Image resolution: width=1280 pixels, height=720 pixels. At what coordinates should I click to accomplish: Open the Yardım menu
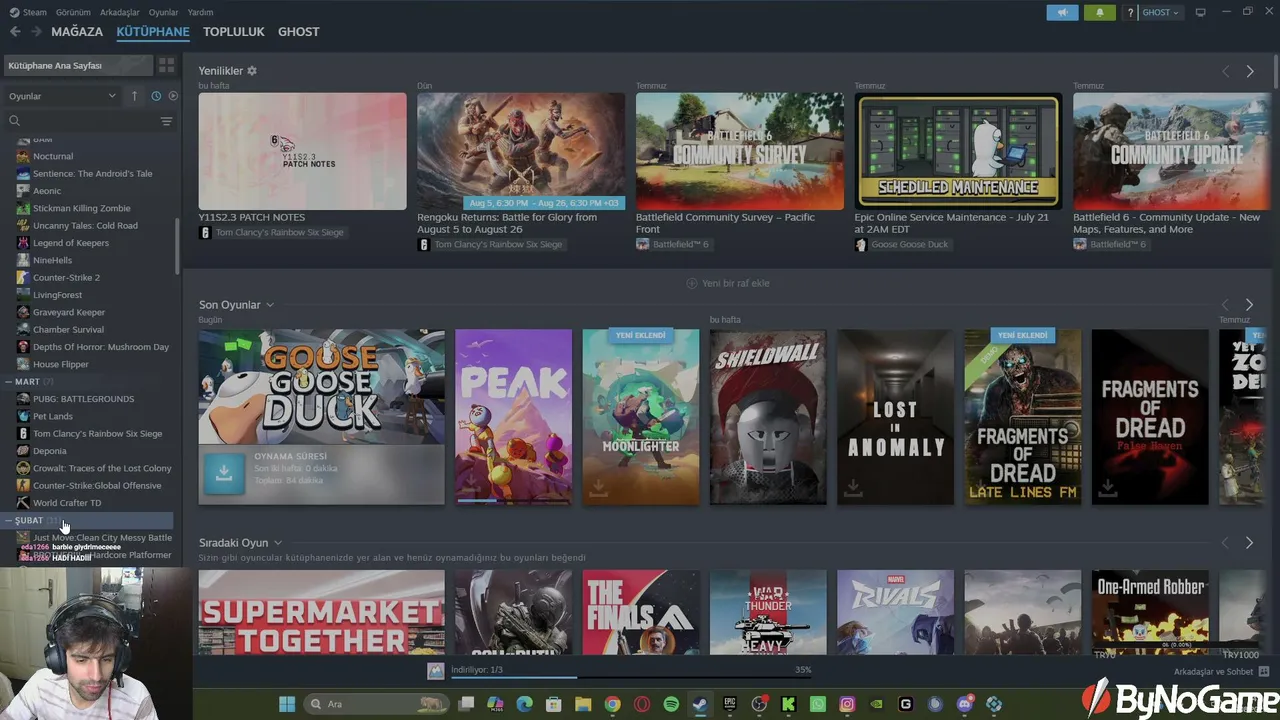coord(201,12)
